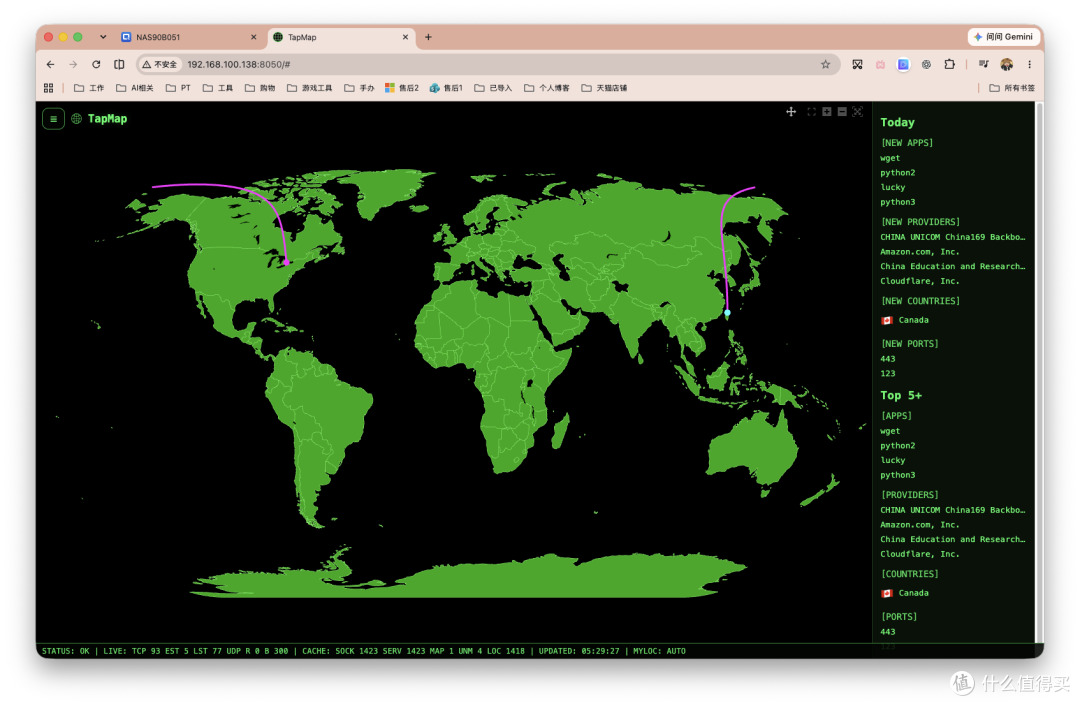1080x706 pixels.
Task: Open the 手办 bookmarks folder
Action: tap(359, 87)
